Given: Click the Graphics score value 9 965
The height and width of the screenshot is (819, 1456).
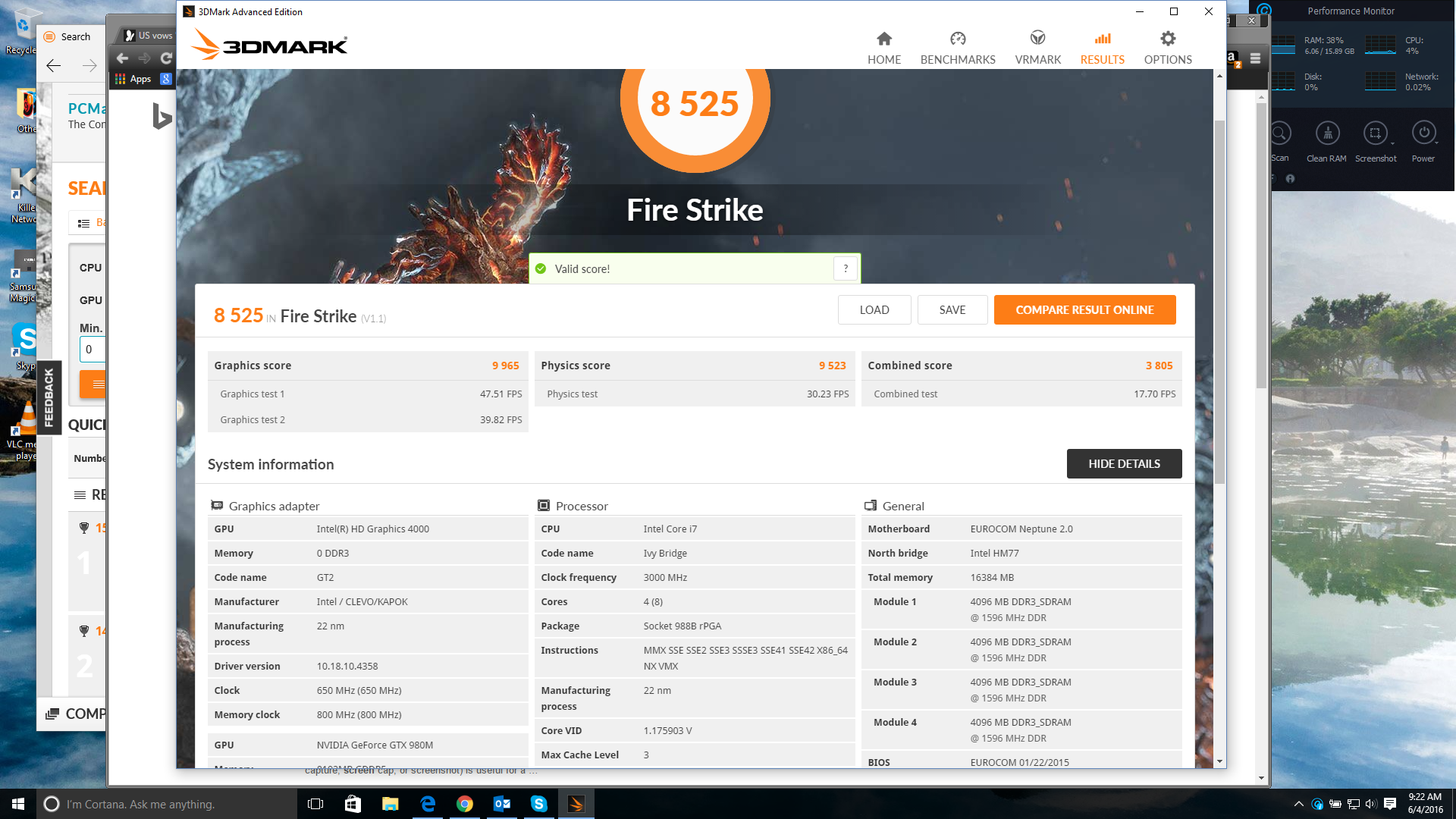Looking at the screenshot, I should click(505, 366).
